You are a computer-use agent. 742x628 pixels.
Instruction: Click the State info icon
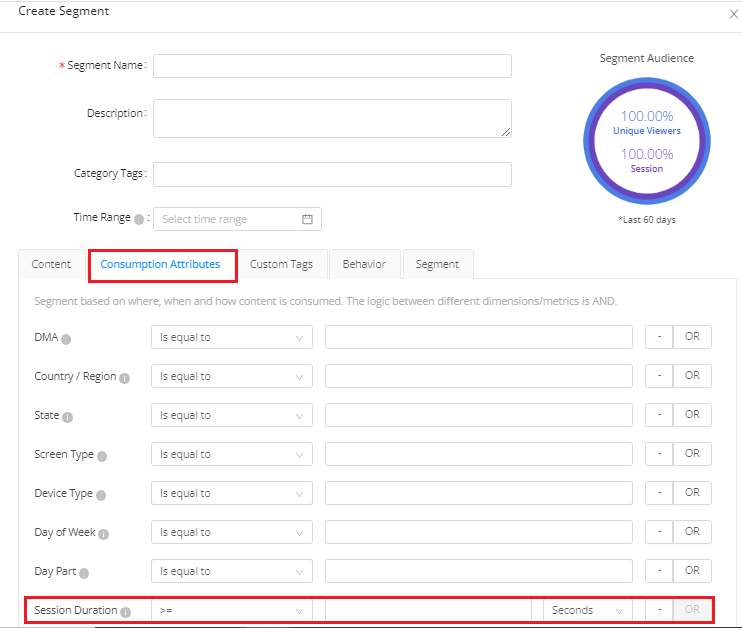[68, 417]
